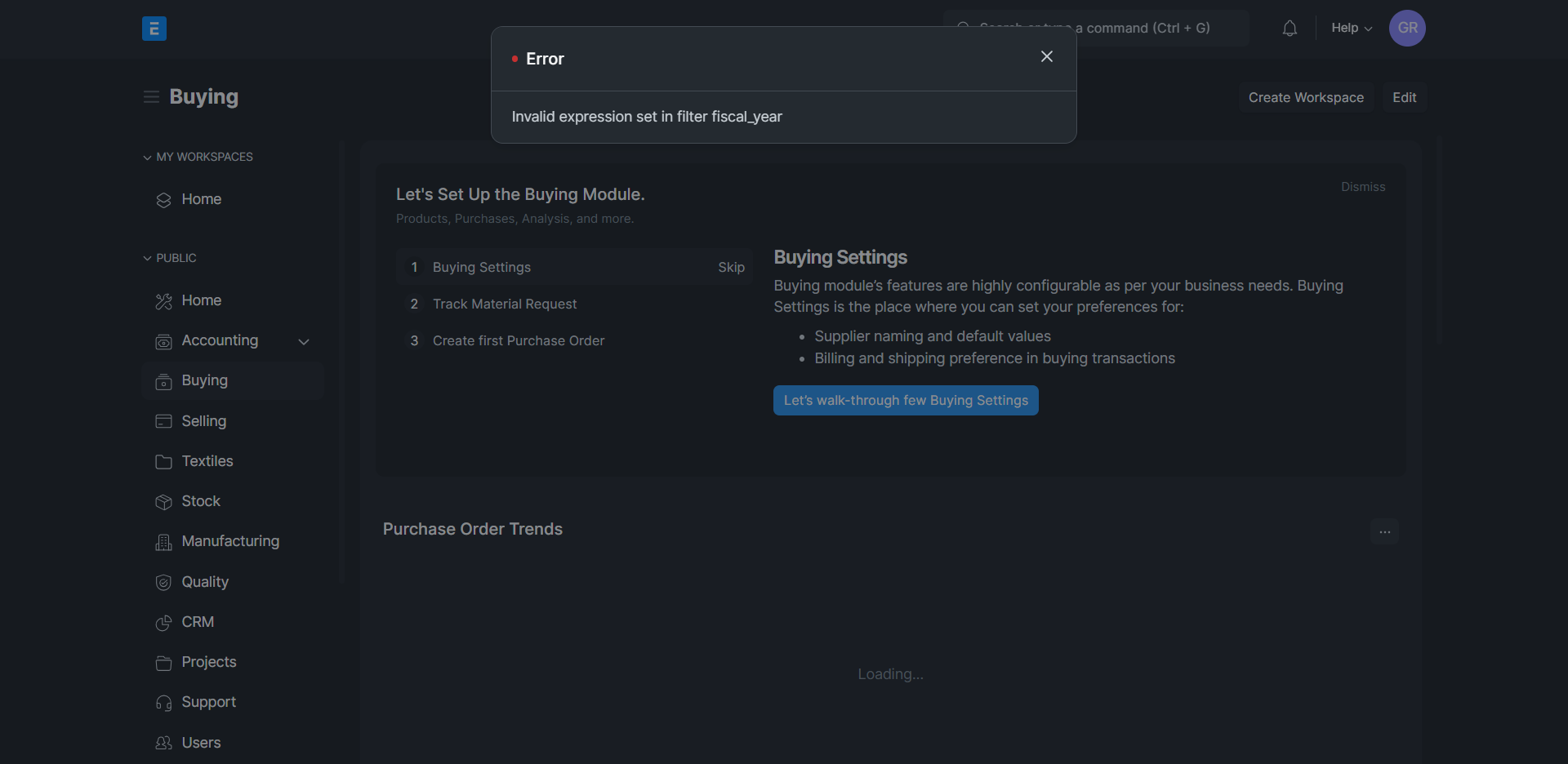
Task: Open the Purchase Order Trends options menu
Action: tap(1384, 531)
